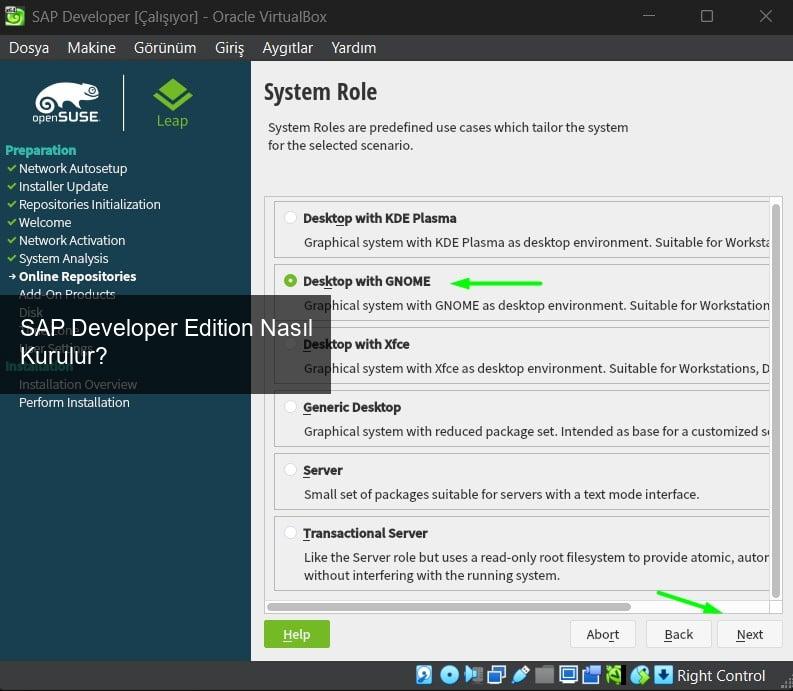
Task: Click the USB devices status icon
Action: click(520, 675)
